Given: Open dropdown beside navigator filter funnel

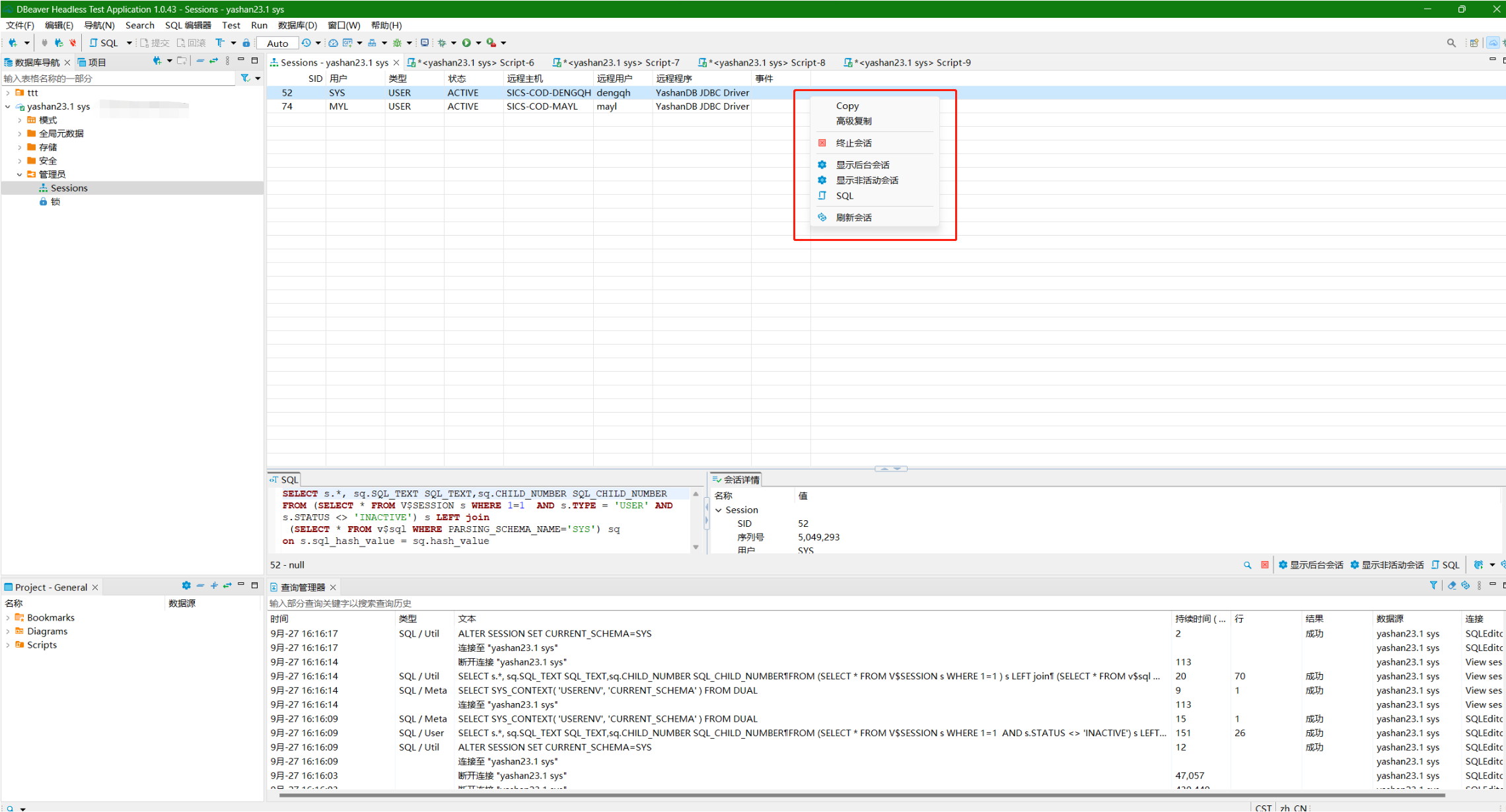Looking at the screenshot, I should point(258,78).
